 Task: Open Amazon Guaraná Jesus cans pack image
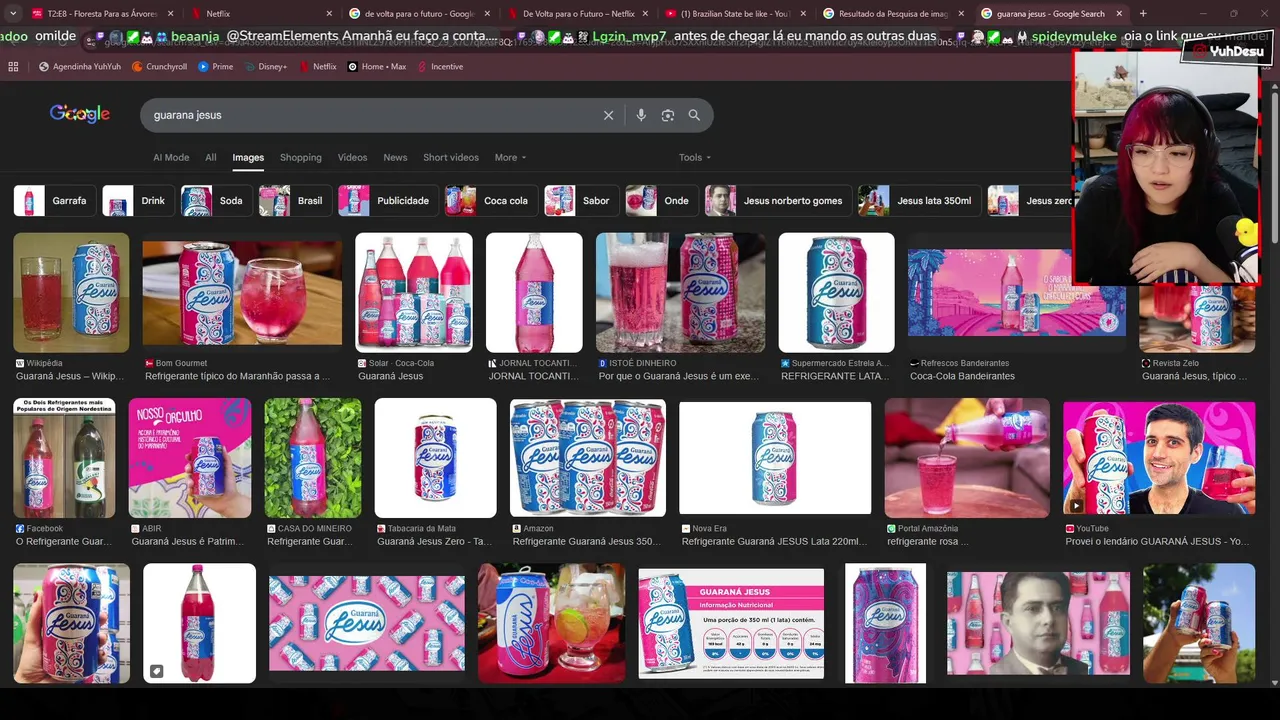pos(588,458)
